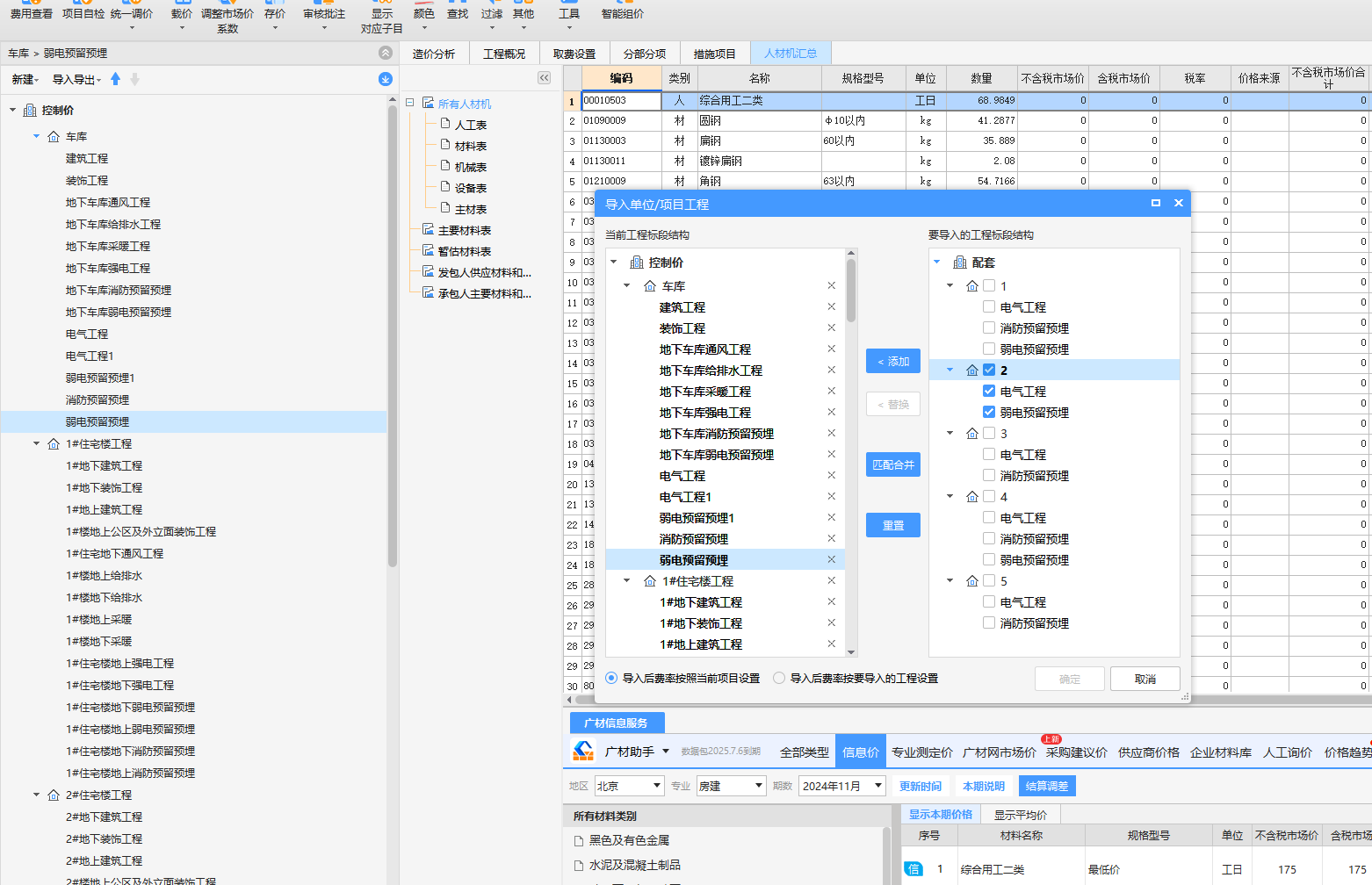Click the 材料表 document icon
Viewport: 1372px width, 885px height.
[x=445, y=145]
